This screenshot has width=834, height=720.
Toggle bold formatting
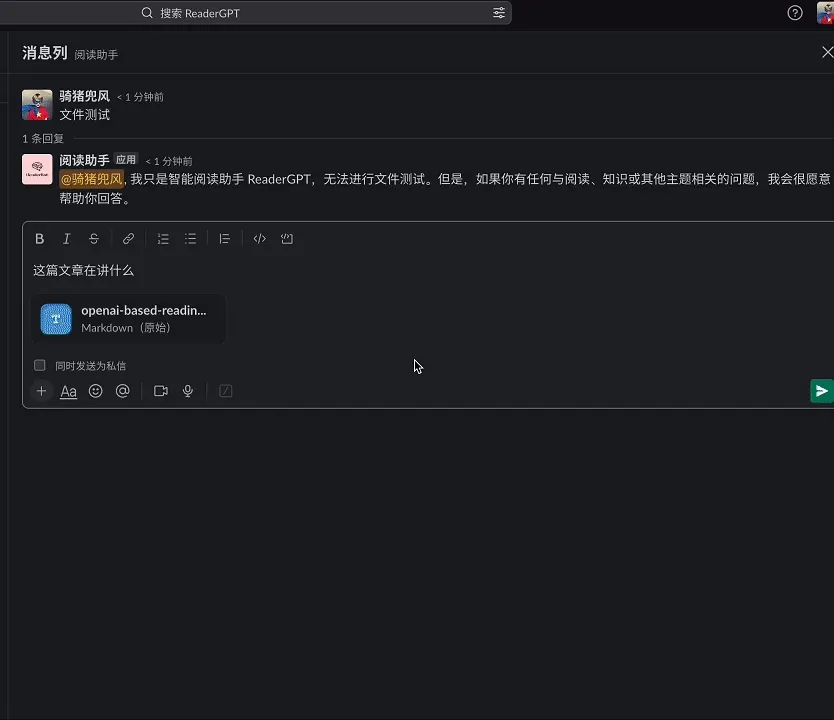coord(39,238)
